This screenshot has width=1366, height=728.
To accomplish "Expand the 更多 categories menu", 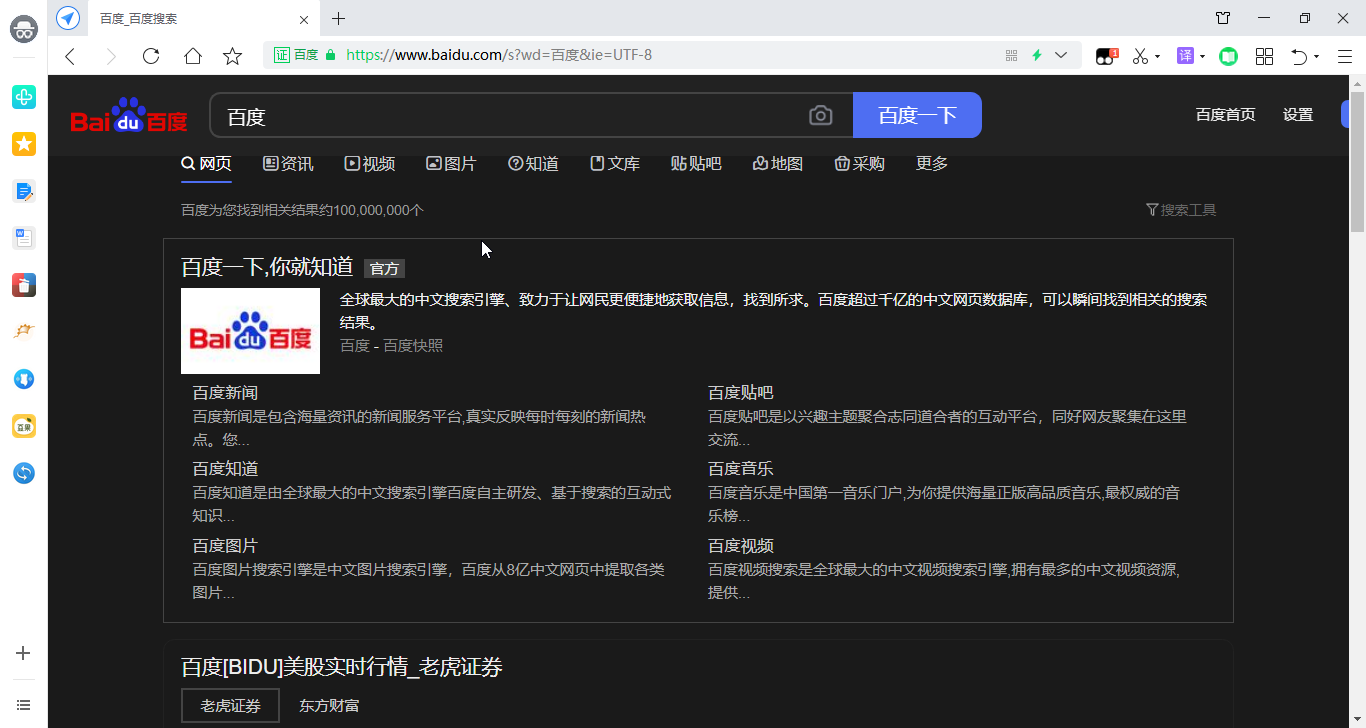I will point(932,164).
